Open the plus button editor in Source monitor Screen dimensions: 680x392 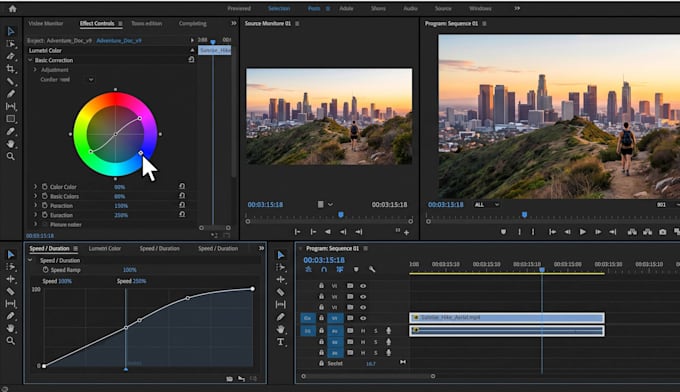406,233
